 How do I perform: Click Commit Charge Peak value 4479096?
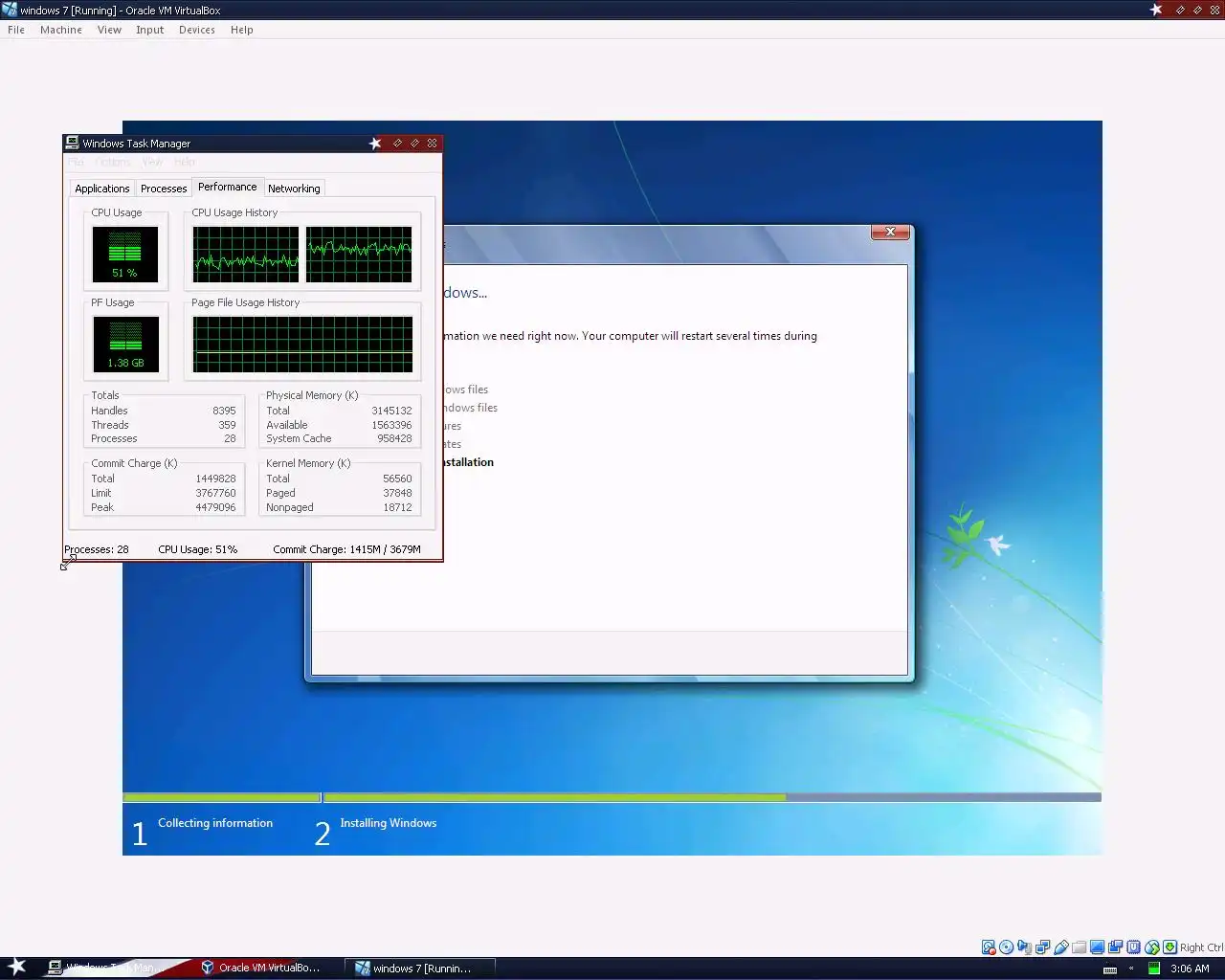point(215,507)
